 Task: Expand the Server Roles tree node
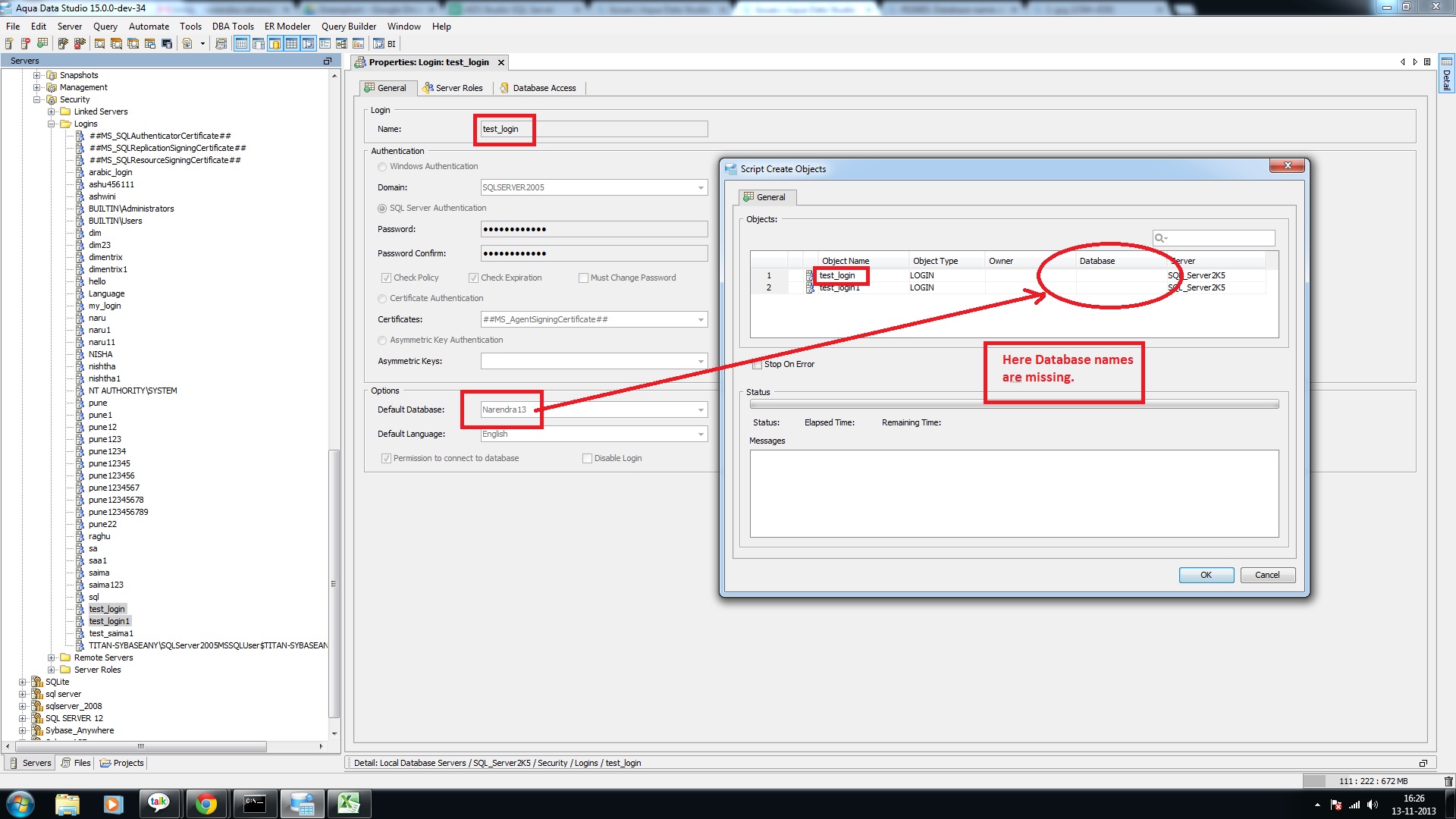(x=51, y=670)
